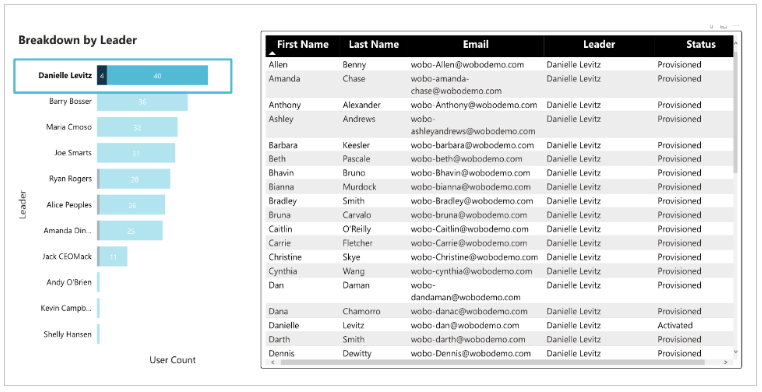Sort by the First Name column header
The height and width of the screenshot is (392, 762).
(x=303, y=44)
